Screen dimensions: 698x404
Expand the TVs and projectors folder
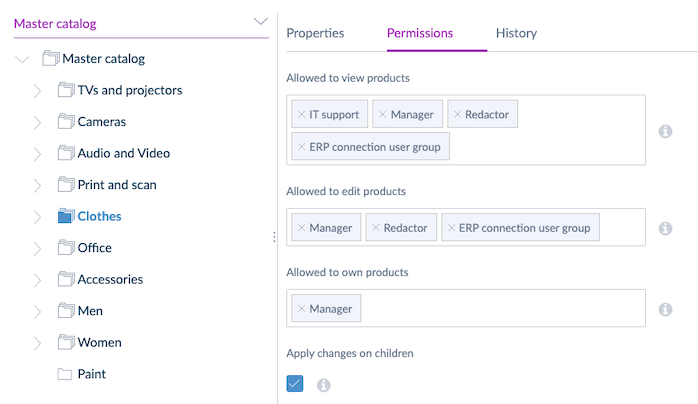coord(37,91)
